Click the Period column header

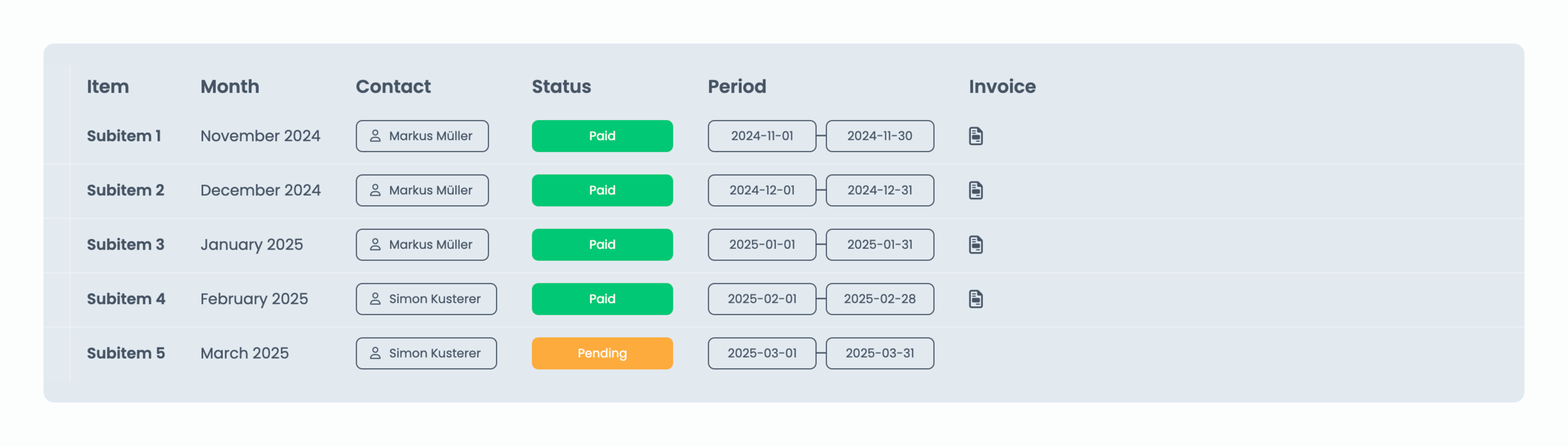point(737,86)
